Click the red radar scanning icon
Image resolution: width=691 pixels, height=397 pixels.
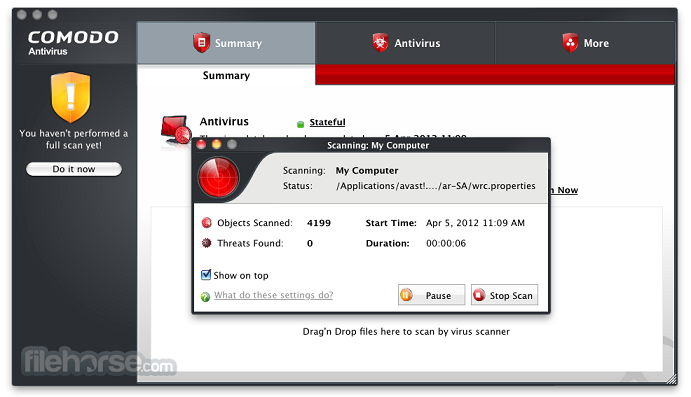[x=219, y=177]
